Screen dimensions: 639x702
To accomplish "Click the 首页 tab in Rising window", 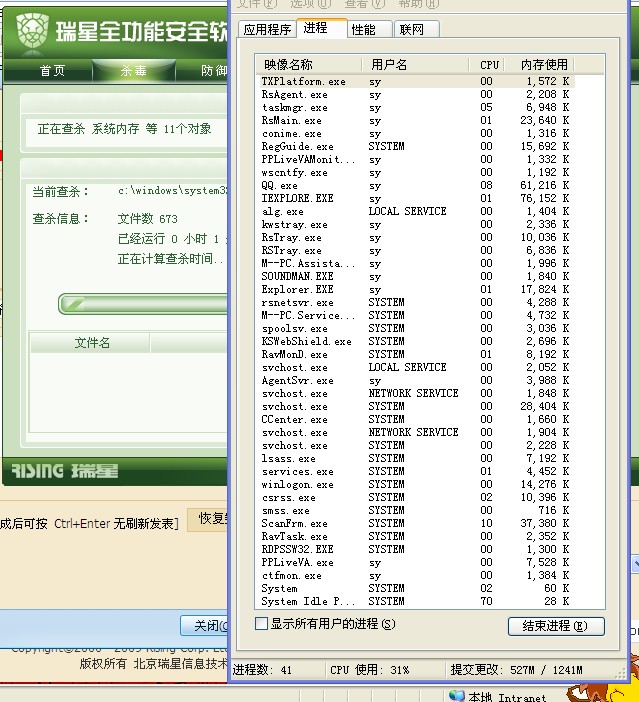I will coord(52,71).
